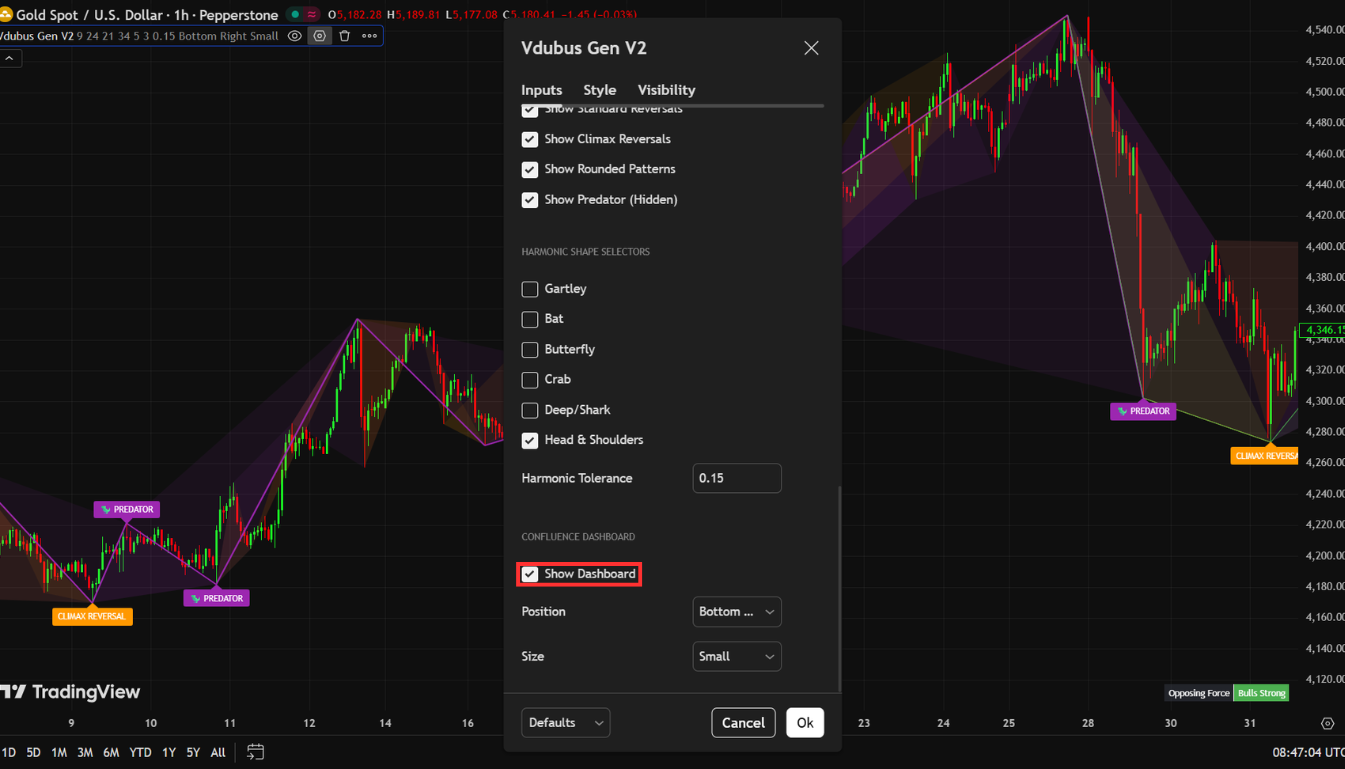
Task: Open the Defaults dropdown
Action: point(566,722)
